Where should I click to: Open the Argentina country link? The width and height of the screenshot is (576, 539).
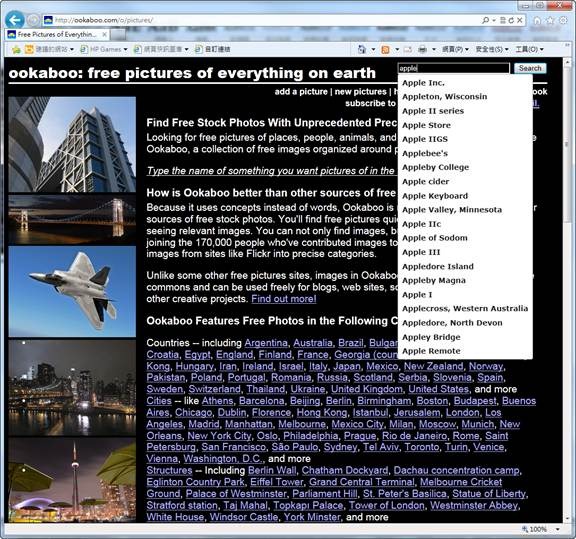[x=266, y=343]
